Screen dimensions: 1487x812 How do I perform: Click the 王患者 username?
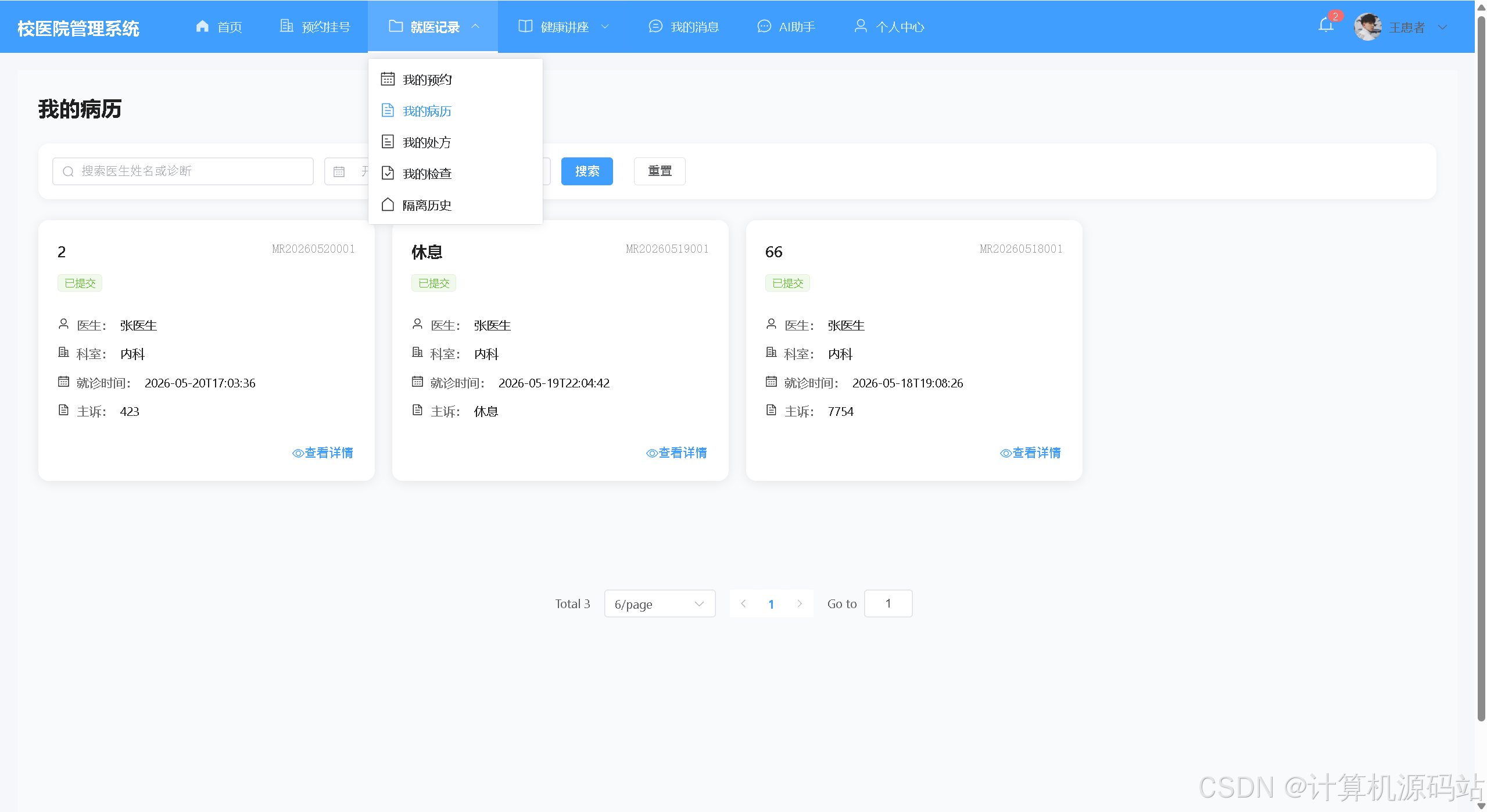pos(1407,27)
